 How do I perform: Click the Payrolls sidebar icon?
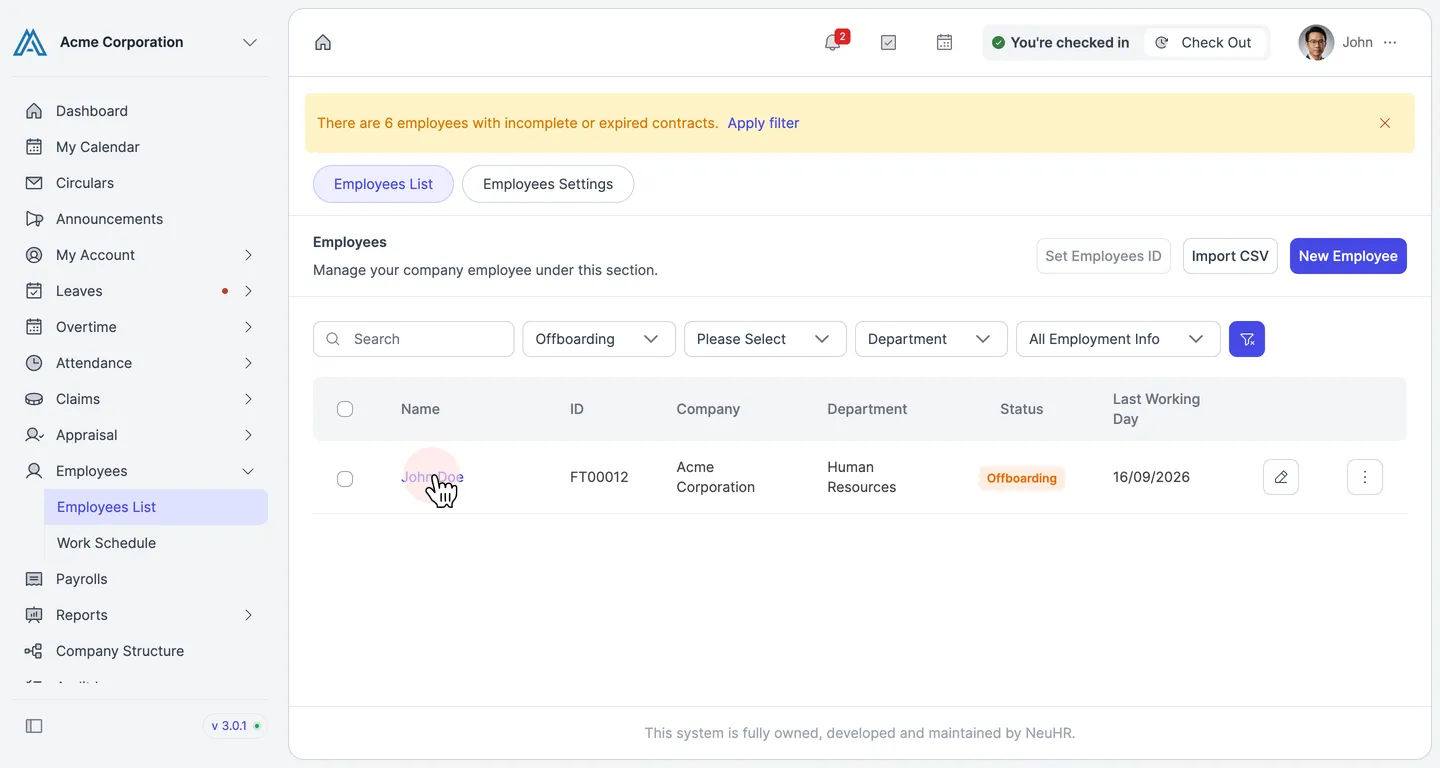click(34, 579)
